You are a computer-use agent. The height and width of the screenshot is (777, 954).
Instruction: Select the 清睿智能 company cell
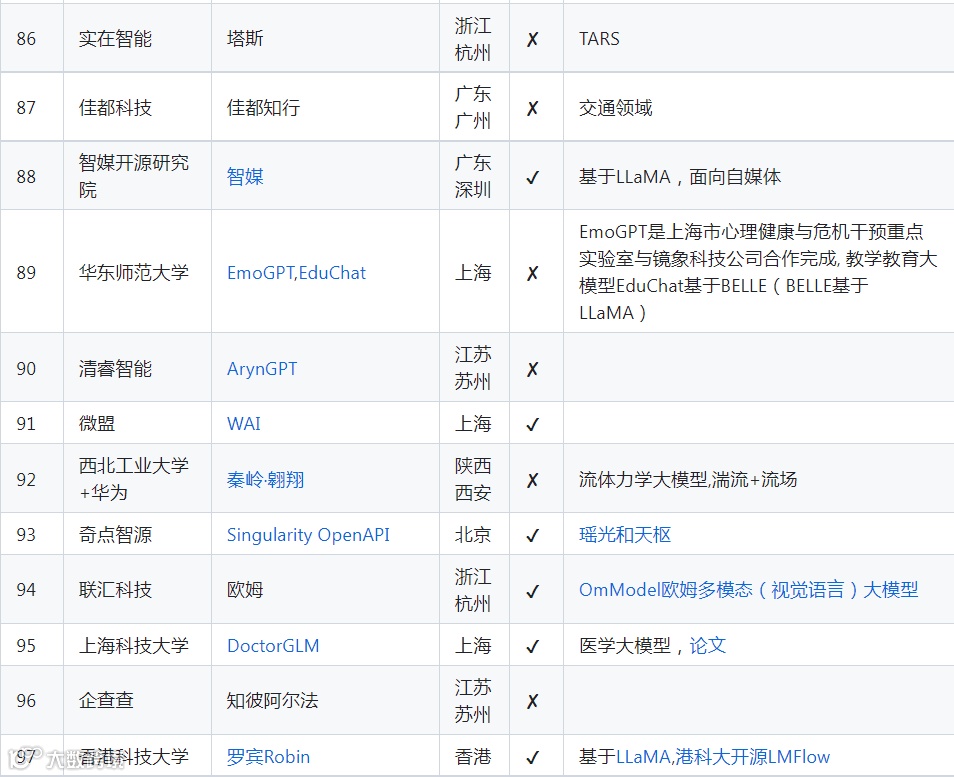point(138,368)
